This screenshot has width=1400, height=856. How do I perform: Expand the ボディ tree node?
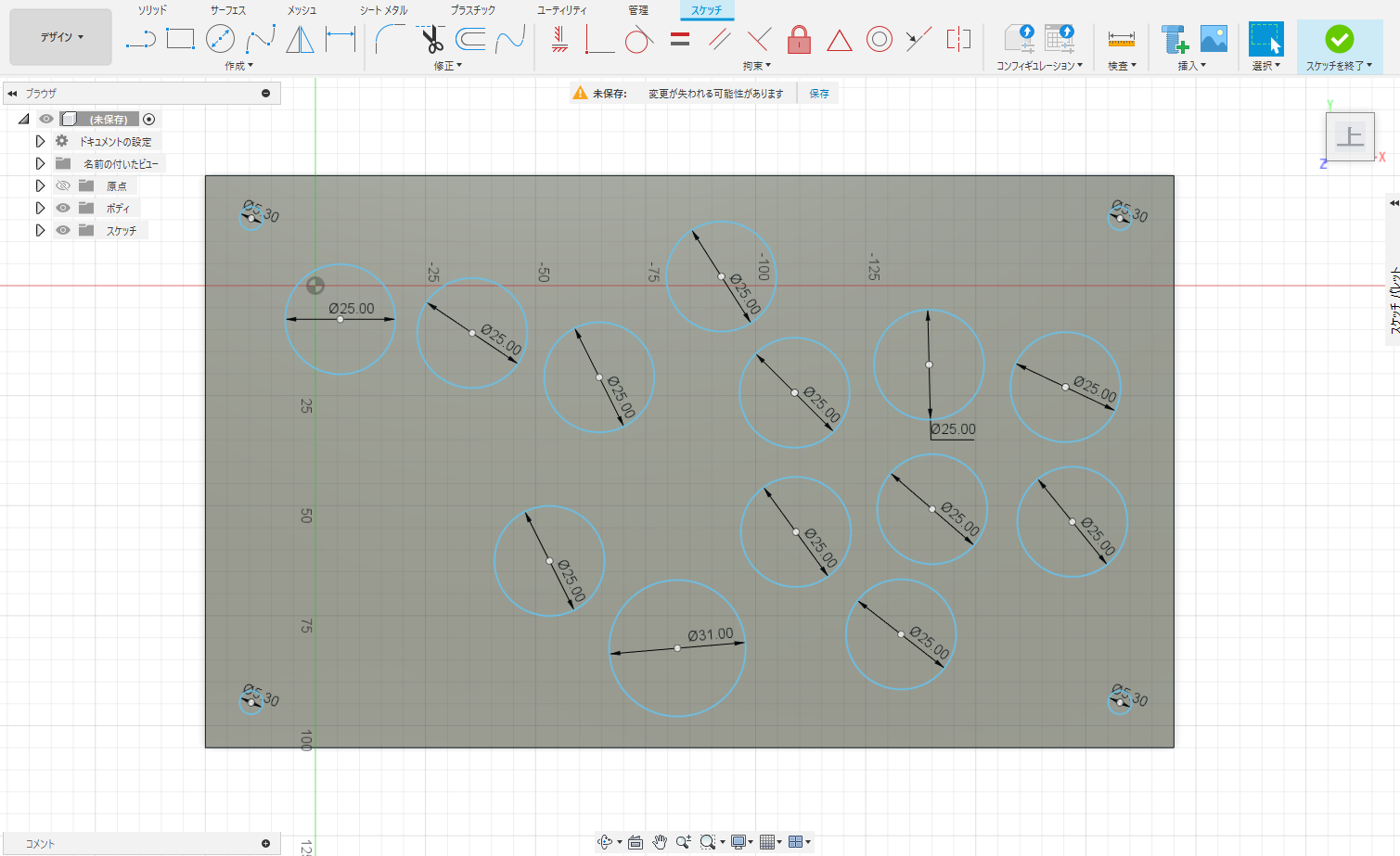pos(40,208)
